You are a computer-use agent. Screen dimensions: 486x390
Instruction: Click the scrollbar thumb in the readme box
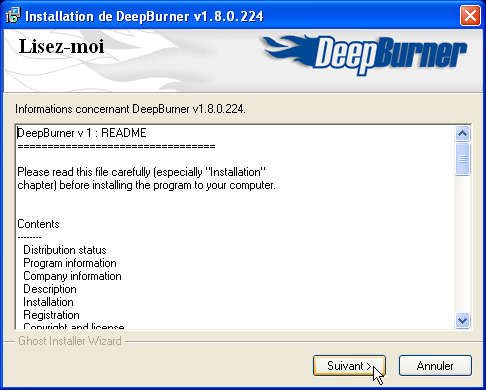462,159
